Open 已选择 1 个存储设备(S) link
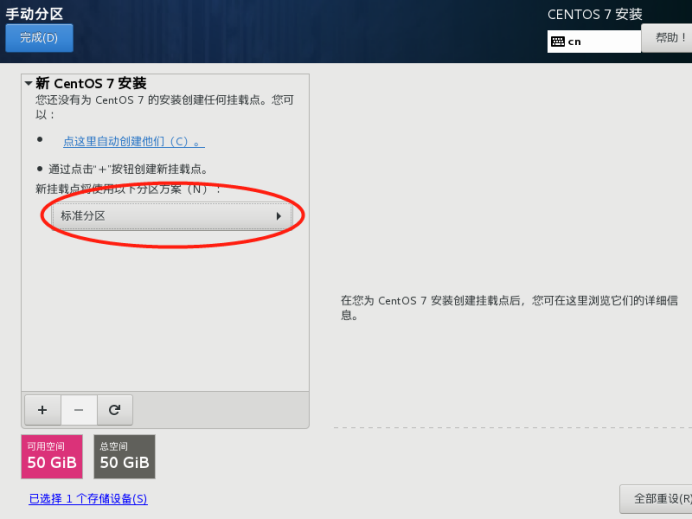 point(88,499)
